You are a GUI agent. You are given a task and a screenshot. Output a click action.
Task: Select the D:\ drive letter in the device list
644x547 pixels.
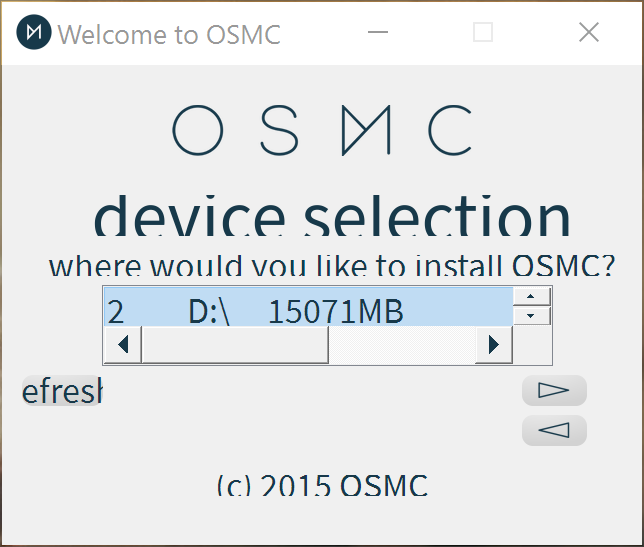click(209, 312)
